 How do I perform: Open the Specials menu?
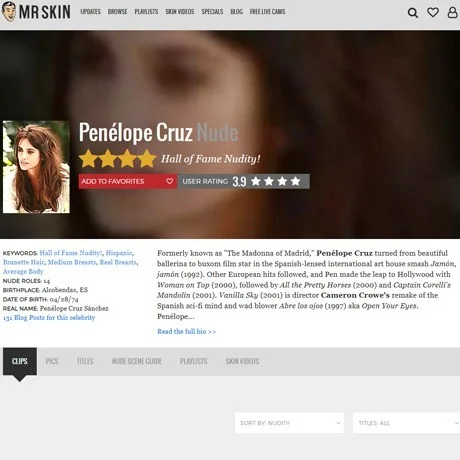click(x=212, y=12)
